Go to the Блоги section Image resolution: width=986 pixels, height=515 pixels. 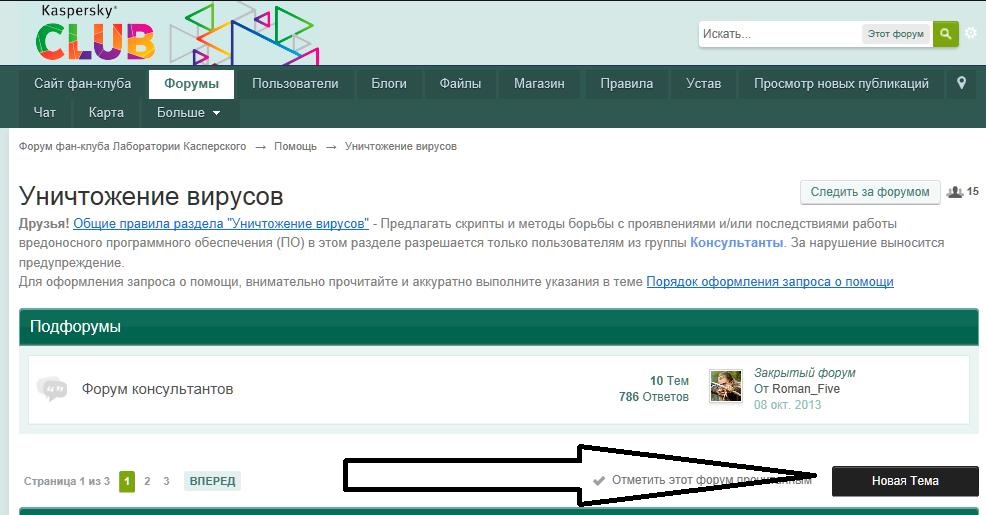tap(389, 84)
